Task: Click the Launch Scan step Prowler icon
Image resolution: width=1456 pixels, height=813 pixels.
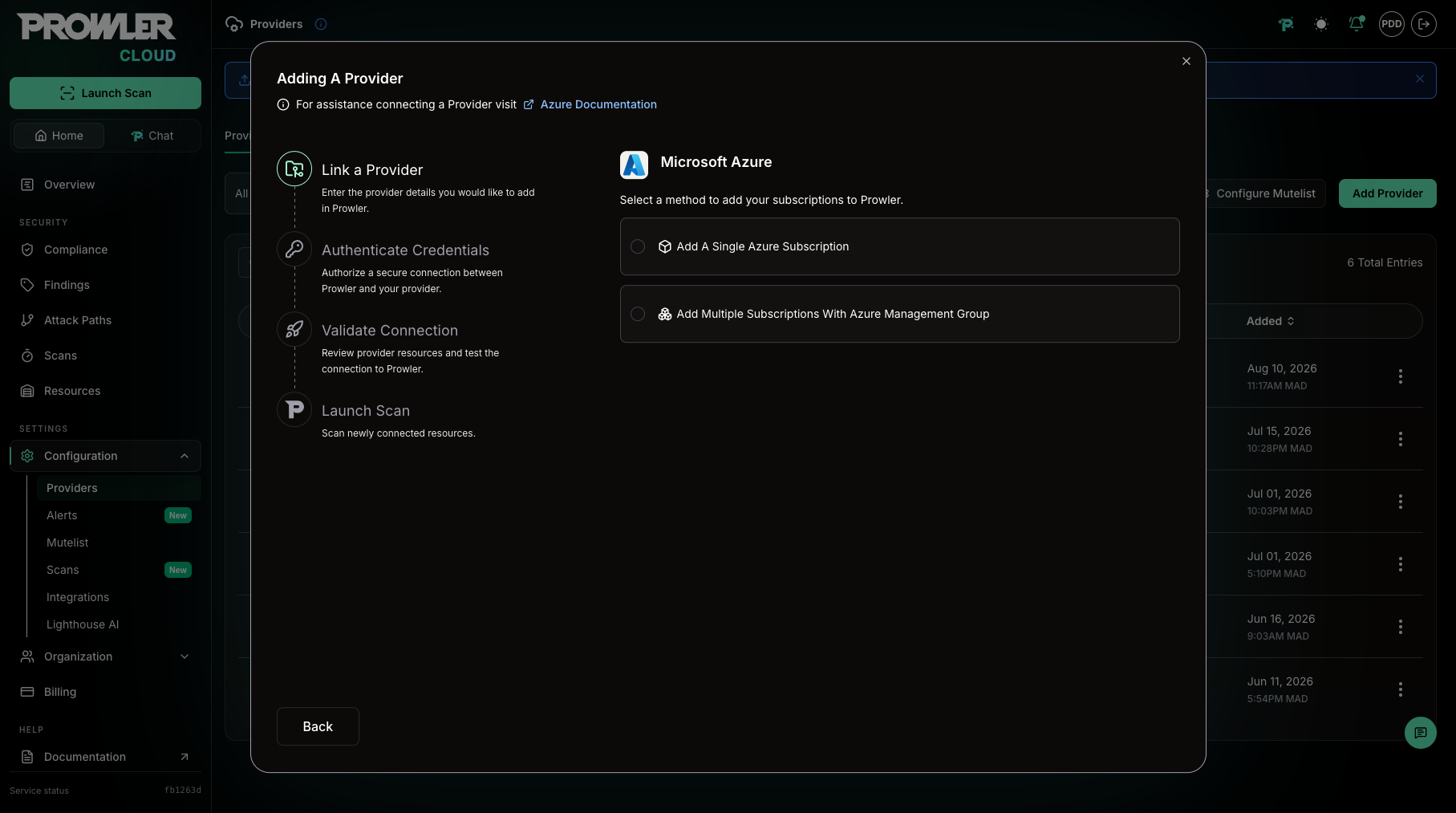Action: [x=294, y=409]
